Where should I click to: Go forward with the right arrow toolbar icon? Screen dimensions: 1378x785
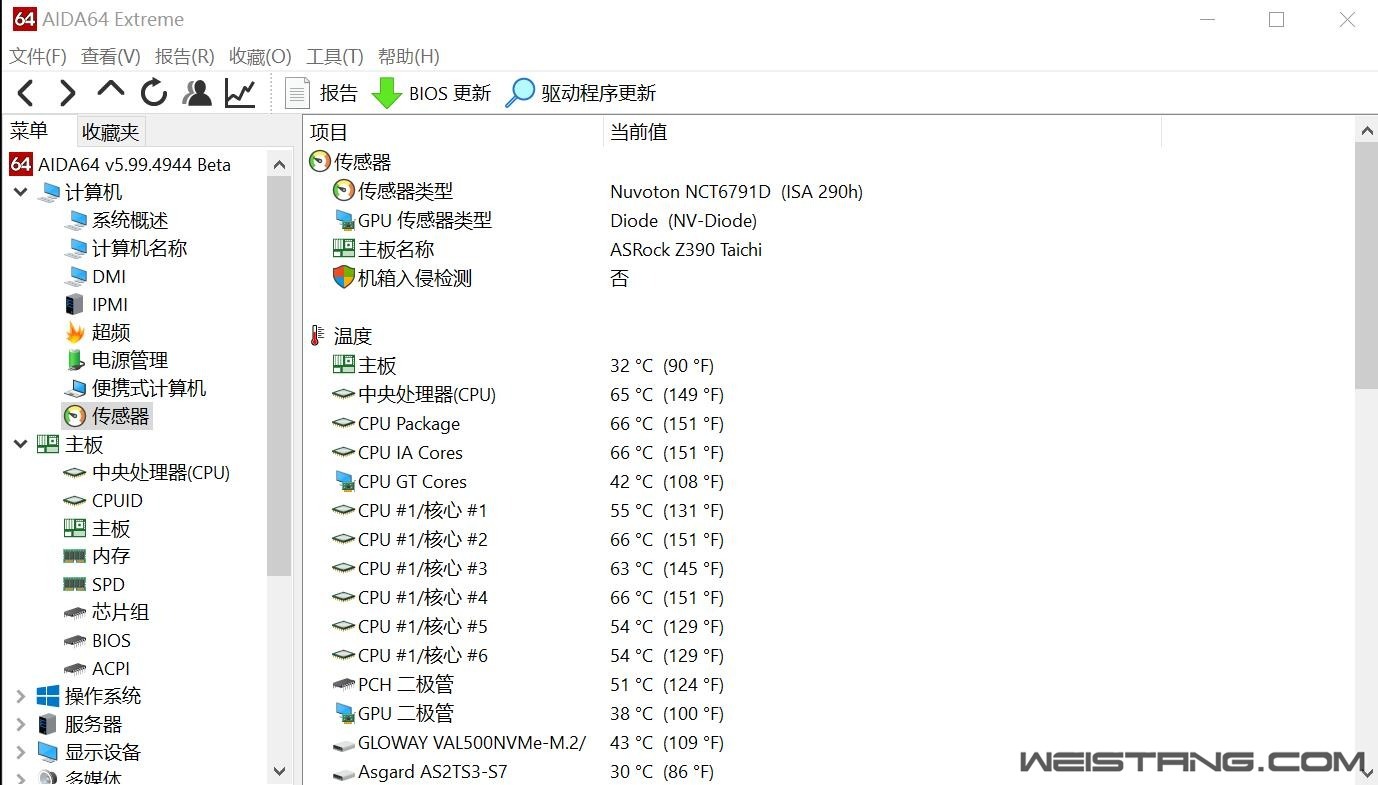tap(68, 93)
